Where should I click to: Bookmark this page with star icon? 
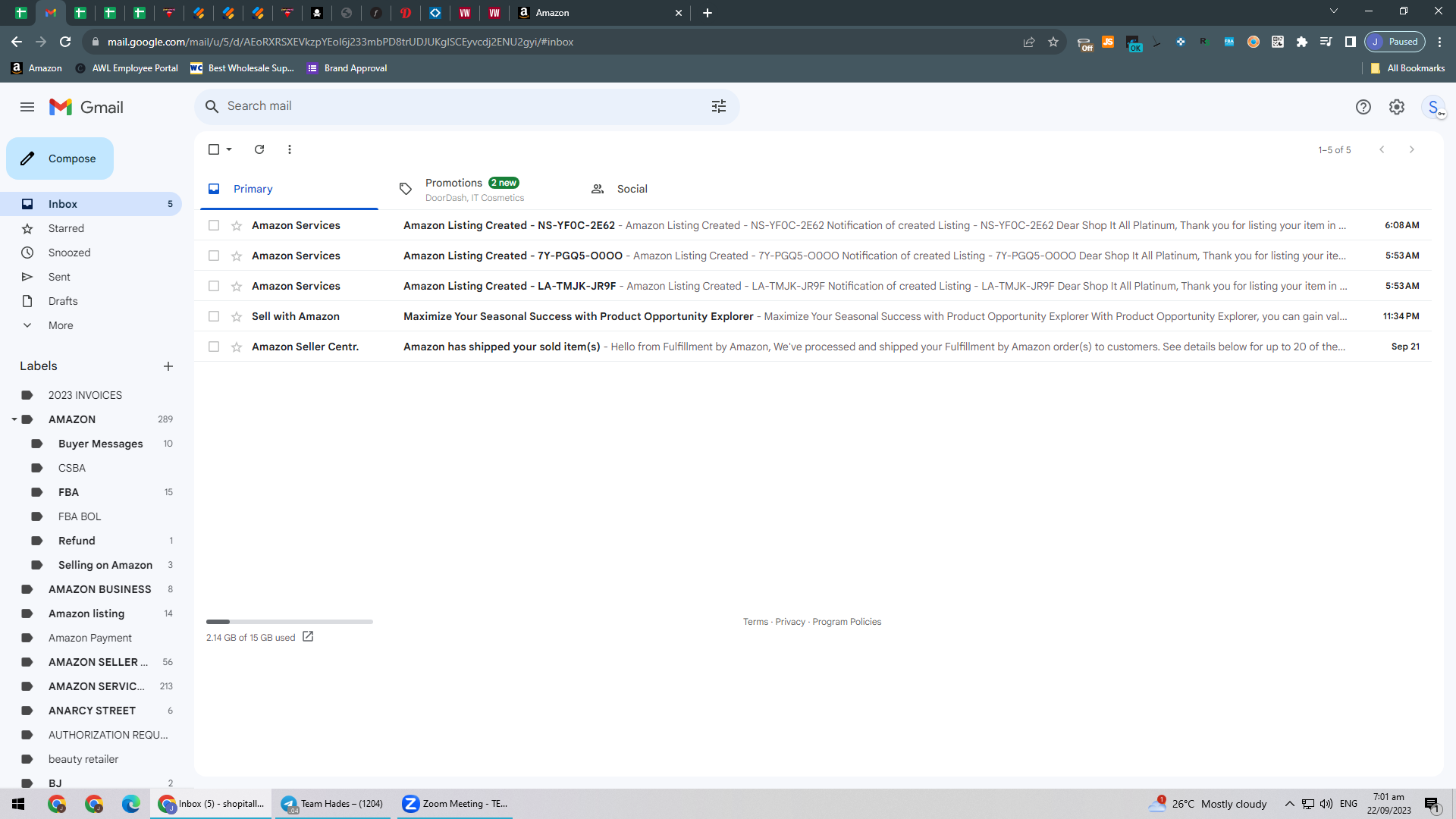(1053, 42)
